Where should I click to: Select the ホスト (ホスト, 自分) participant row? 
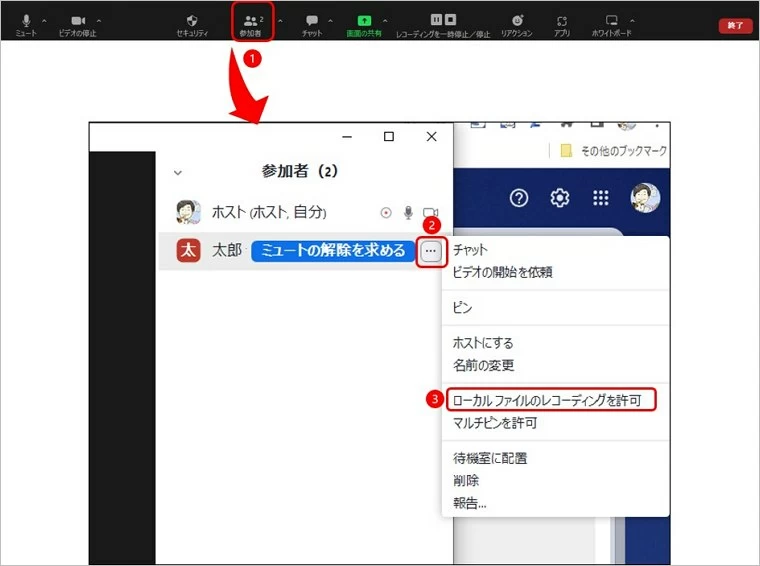tap(306, 212)
